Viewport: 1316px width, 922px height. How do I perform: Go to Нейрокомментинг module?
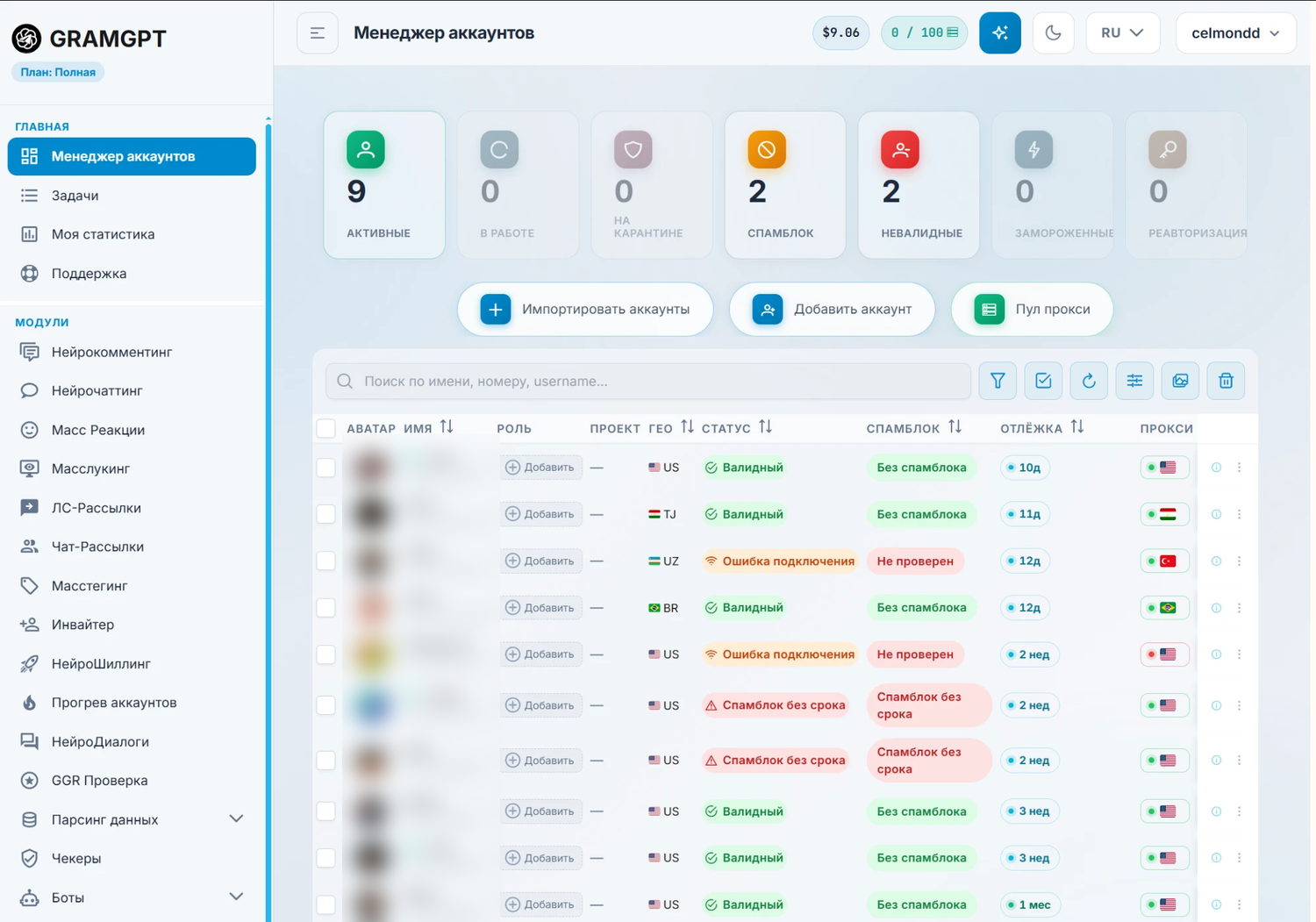pyautogui.click(x=132, y=352)
